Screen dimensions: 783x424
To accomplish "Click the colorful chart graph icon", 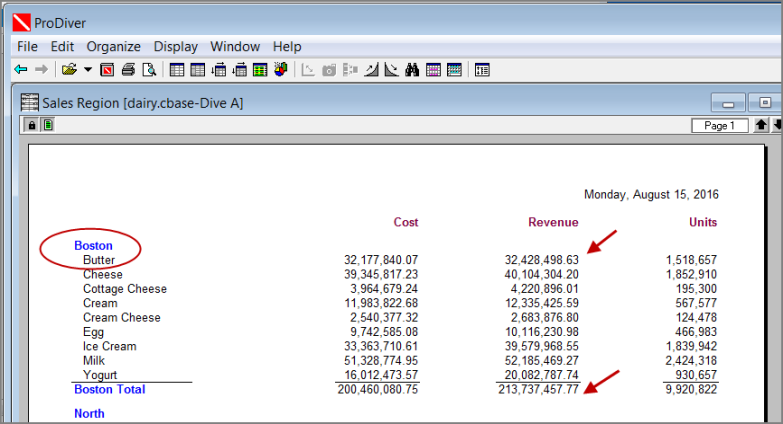I will pyautogui.click(x=281, y=70).
